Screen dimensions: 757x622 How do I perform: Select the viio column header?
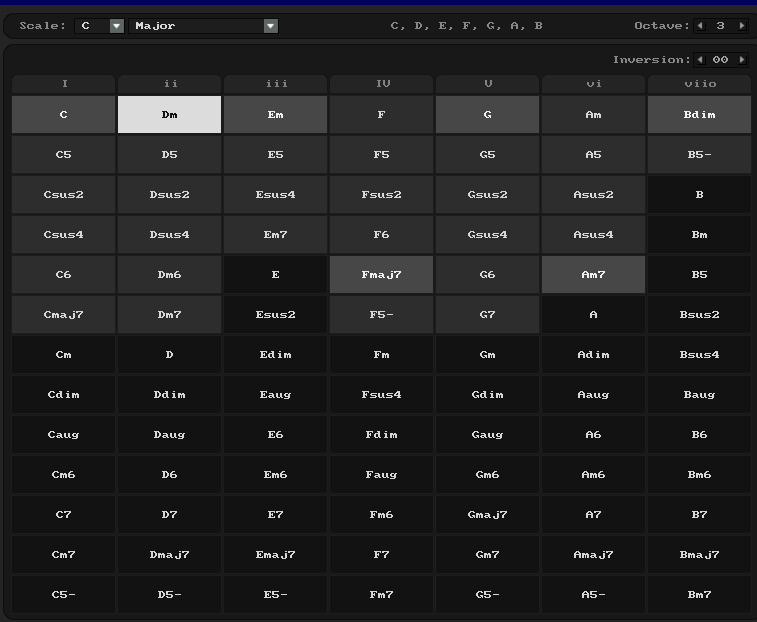[699, 84]
